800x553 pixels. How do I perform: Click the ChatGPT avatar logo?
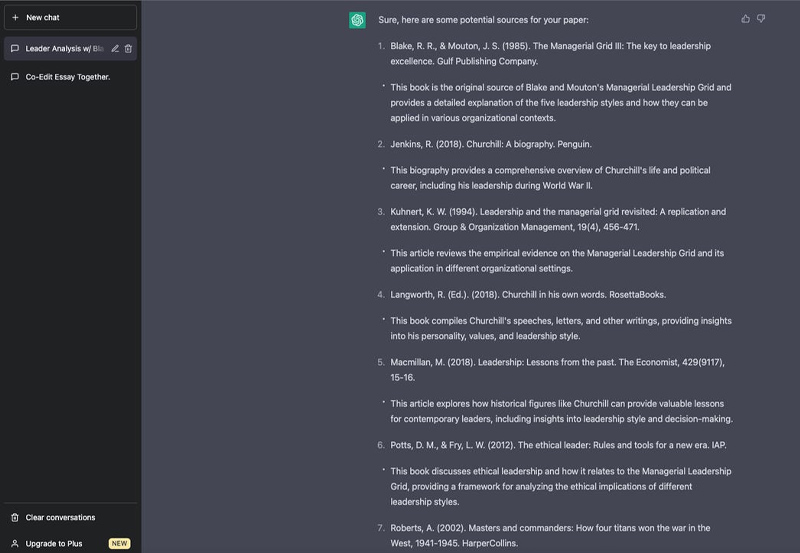click(x=357, y=20)
